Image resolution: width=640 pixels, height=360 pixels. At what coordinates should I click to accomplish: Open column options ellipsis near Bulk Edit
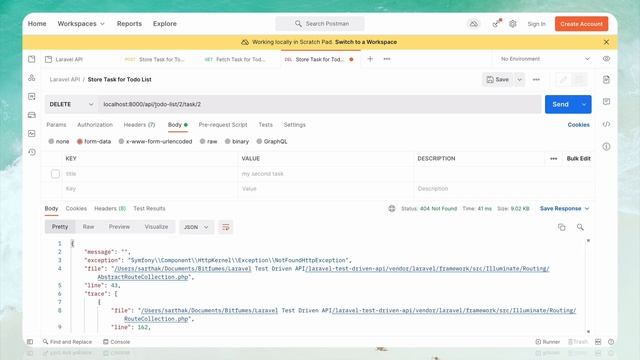[553, 158]
